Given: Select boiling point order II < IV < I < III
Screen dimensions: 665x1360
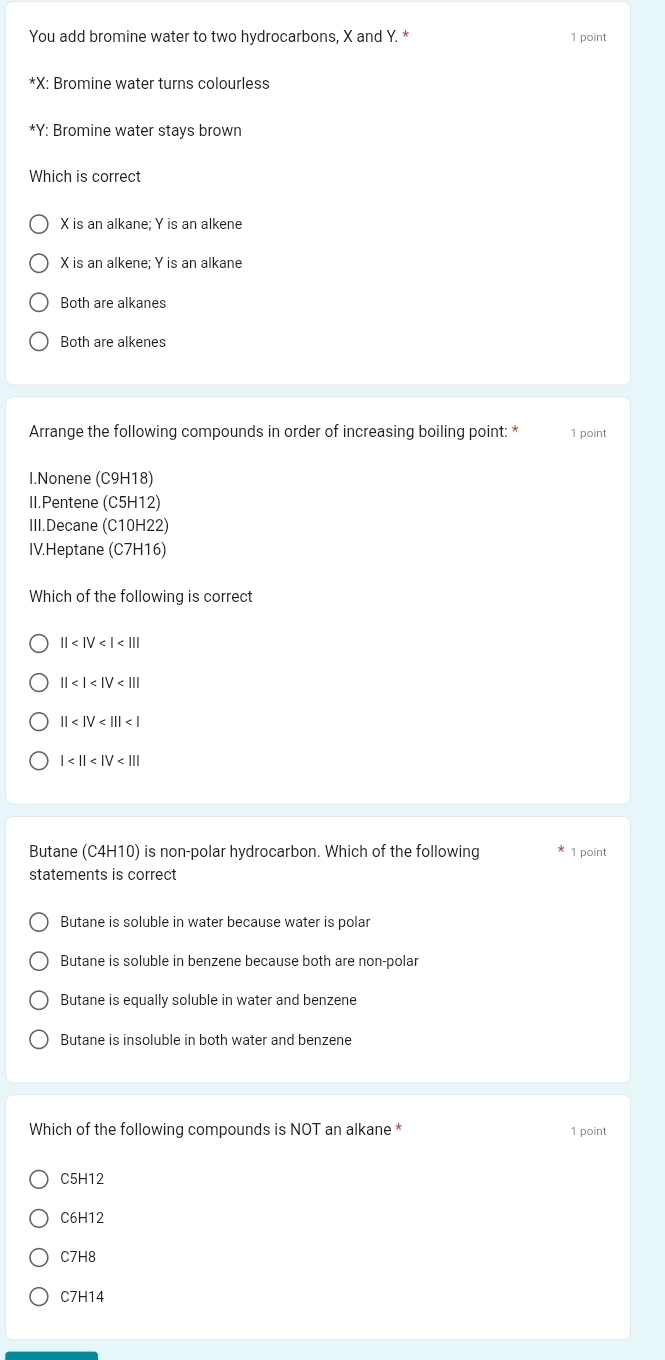Looking at the screenshot, I should coord(38,643).
